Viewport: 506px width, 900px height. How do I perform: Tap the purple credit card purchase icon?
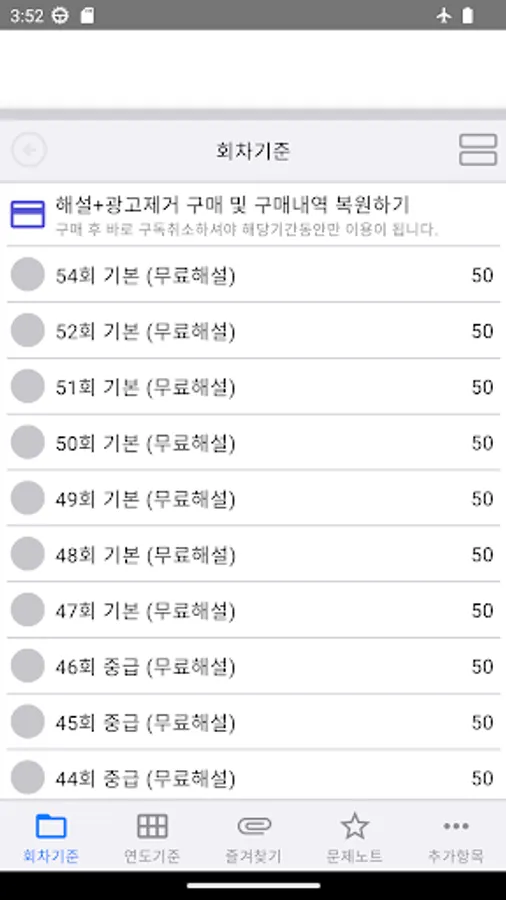click(x=28, y=214)
